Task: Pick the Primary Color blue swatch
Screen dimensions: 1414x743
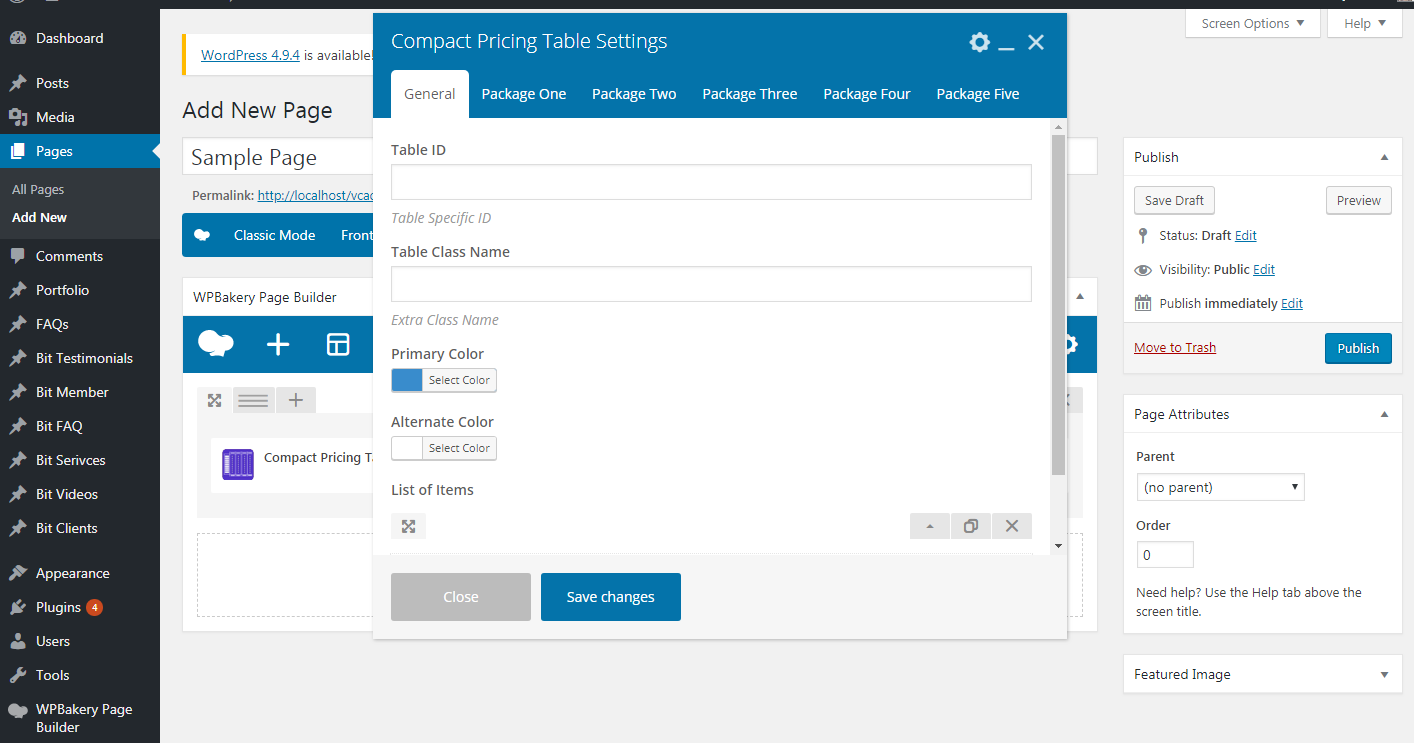Action: tap(407, 380)
